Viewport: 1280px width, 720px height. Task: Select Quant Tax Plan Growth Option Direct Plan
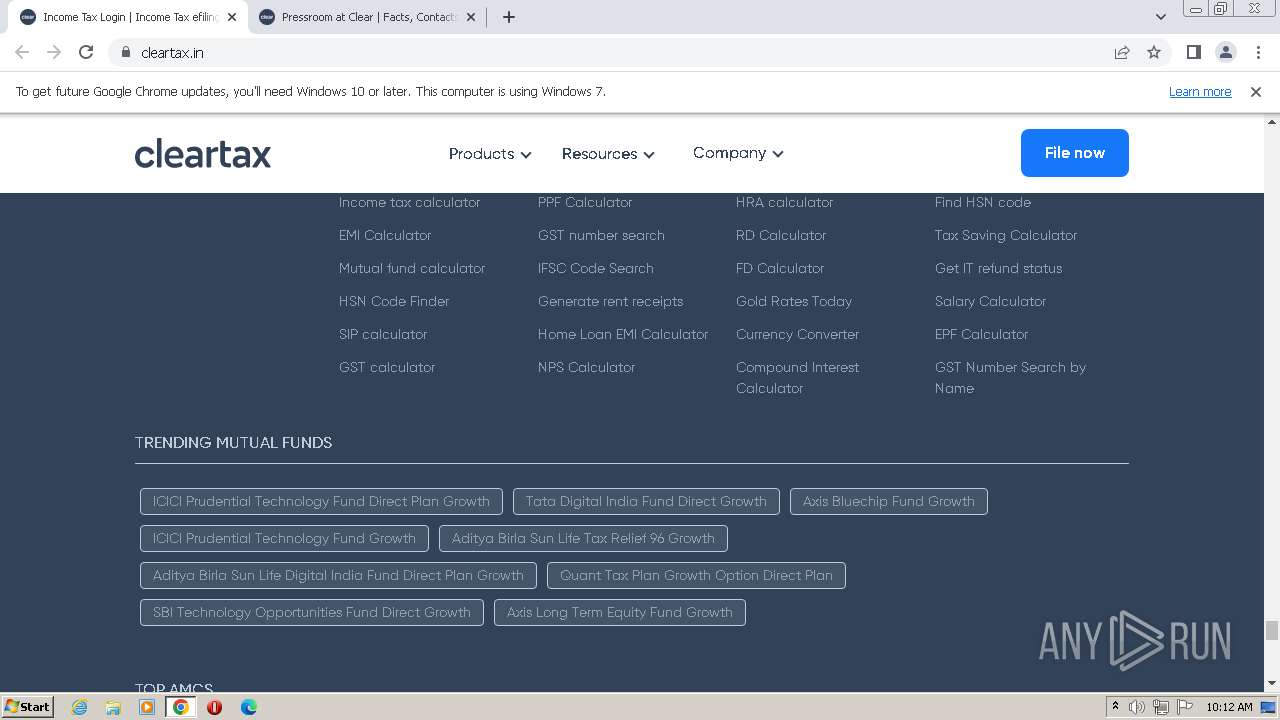(x=696, y=575)
